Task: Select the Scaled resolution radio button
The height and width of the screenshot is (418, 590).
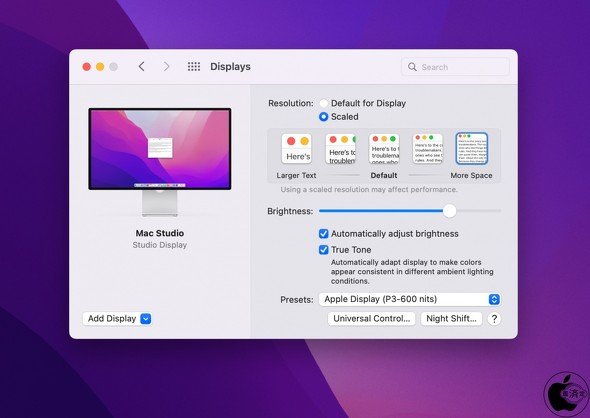Action: click(323, 117)
